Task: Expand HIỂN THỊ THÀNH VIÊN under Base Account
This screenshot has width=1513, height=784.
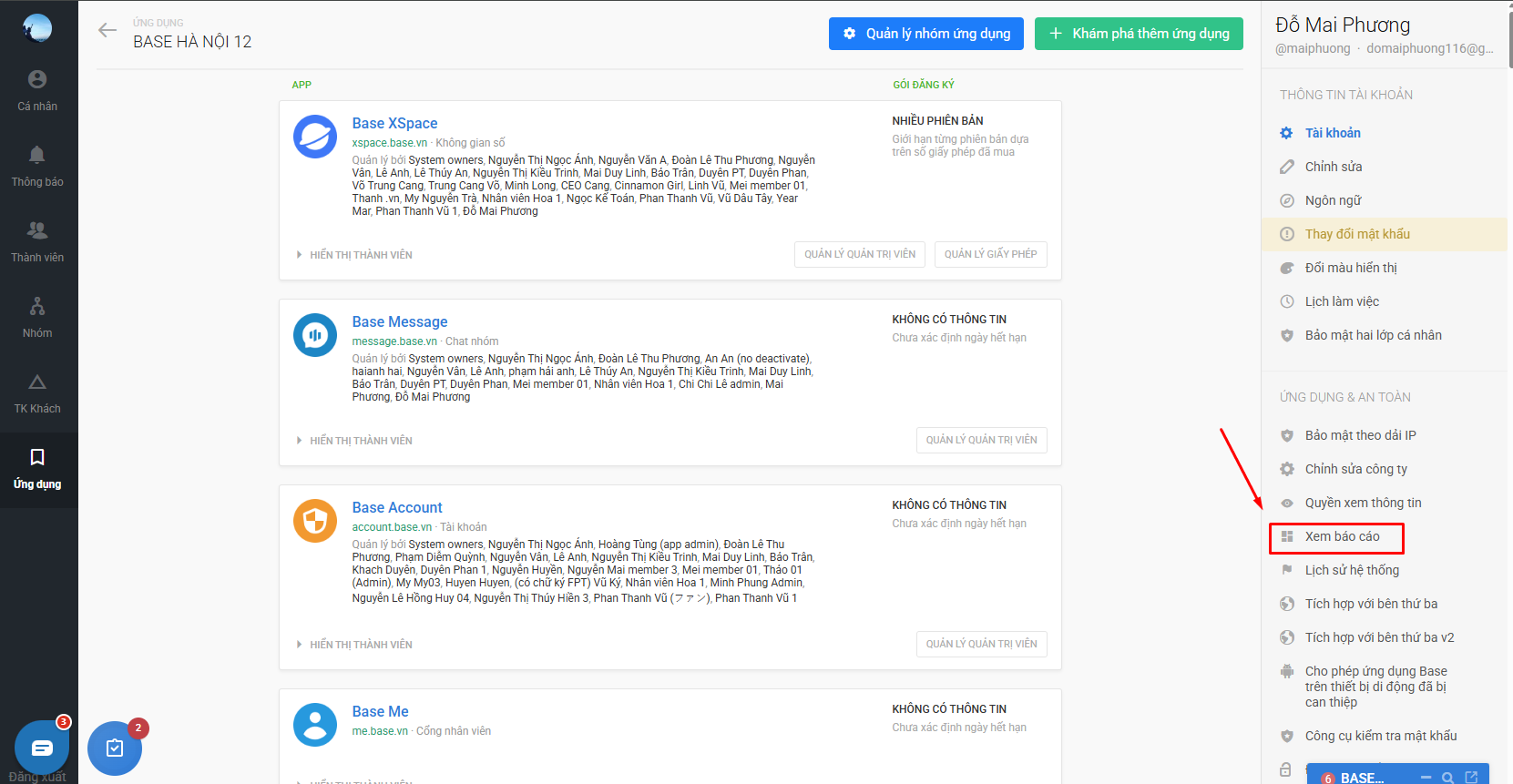Action: pyautogui.click(x=354, y=645)
